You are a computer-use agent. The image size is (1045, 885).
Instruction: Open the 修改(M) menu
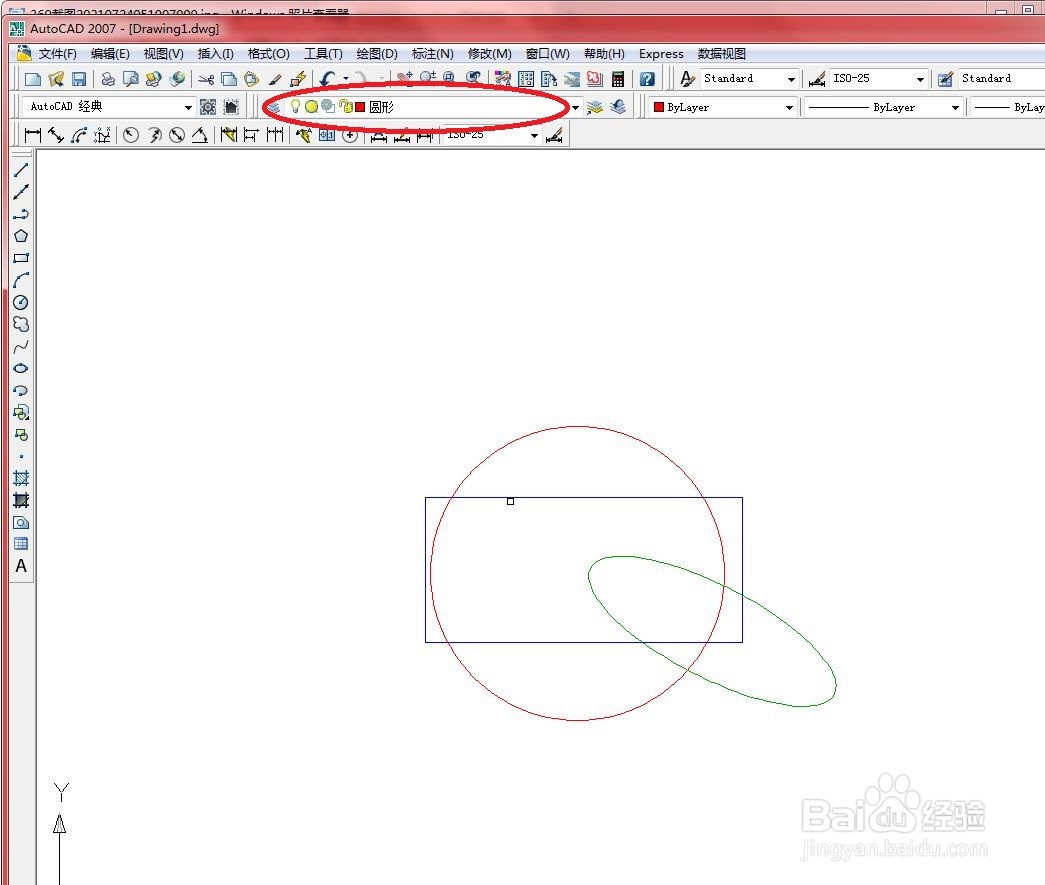point(490,54)
